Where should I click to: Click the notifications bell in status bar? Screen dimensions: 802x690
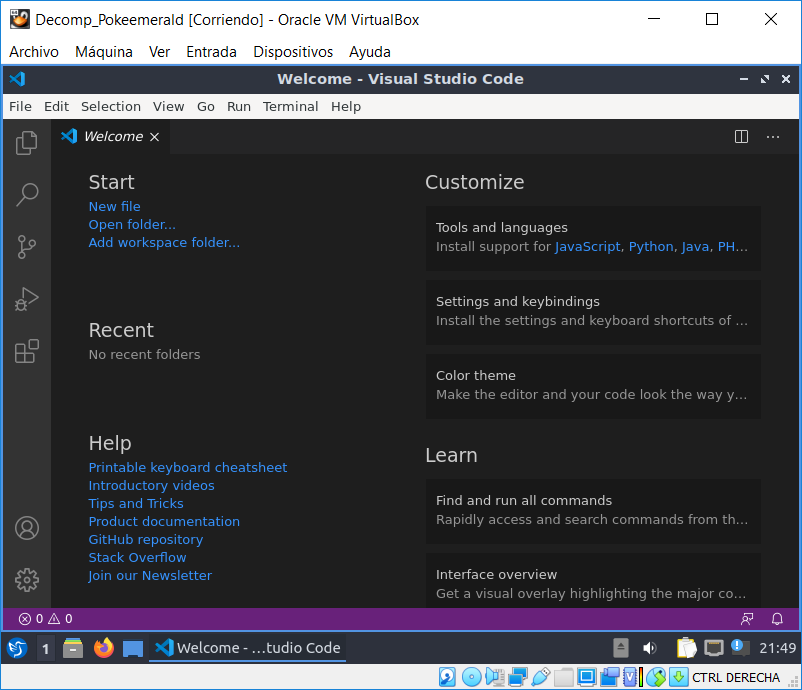coord(777,619)
